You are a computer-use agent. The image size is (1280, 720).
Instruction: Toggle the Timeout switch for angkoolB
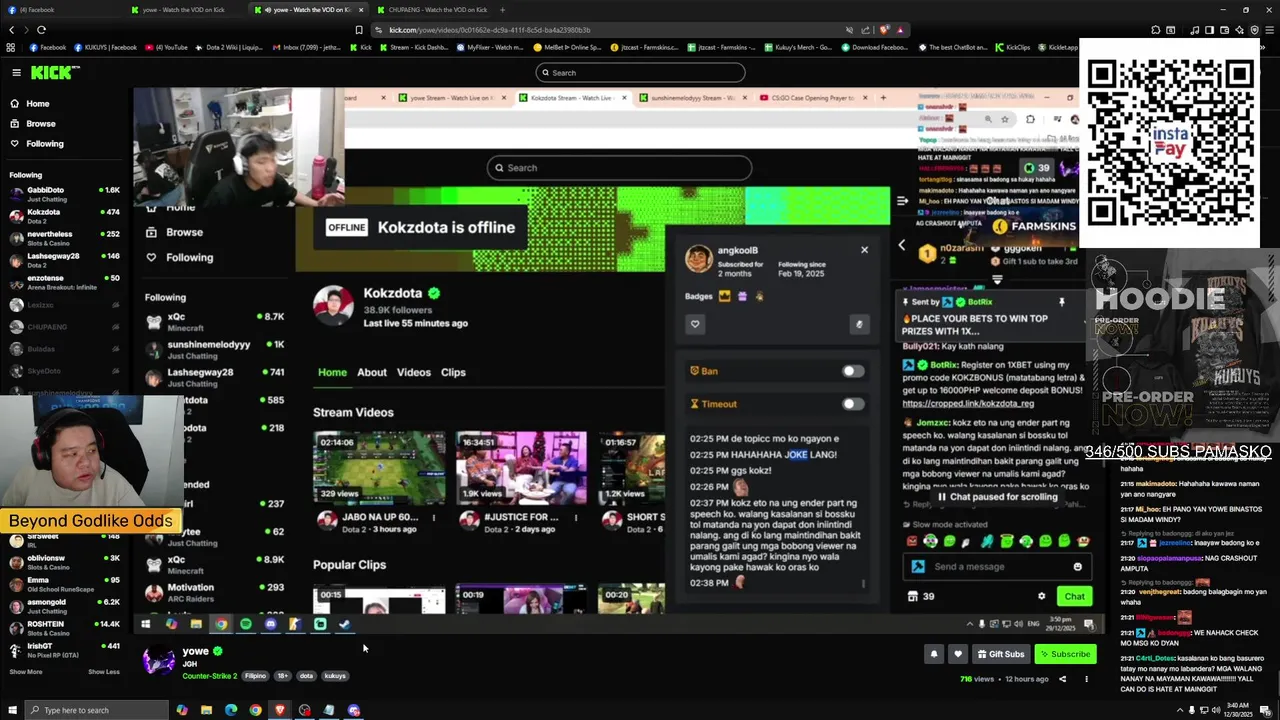852,404
